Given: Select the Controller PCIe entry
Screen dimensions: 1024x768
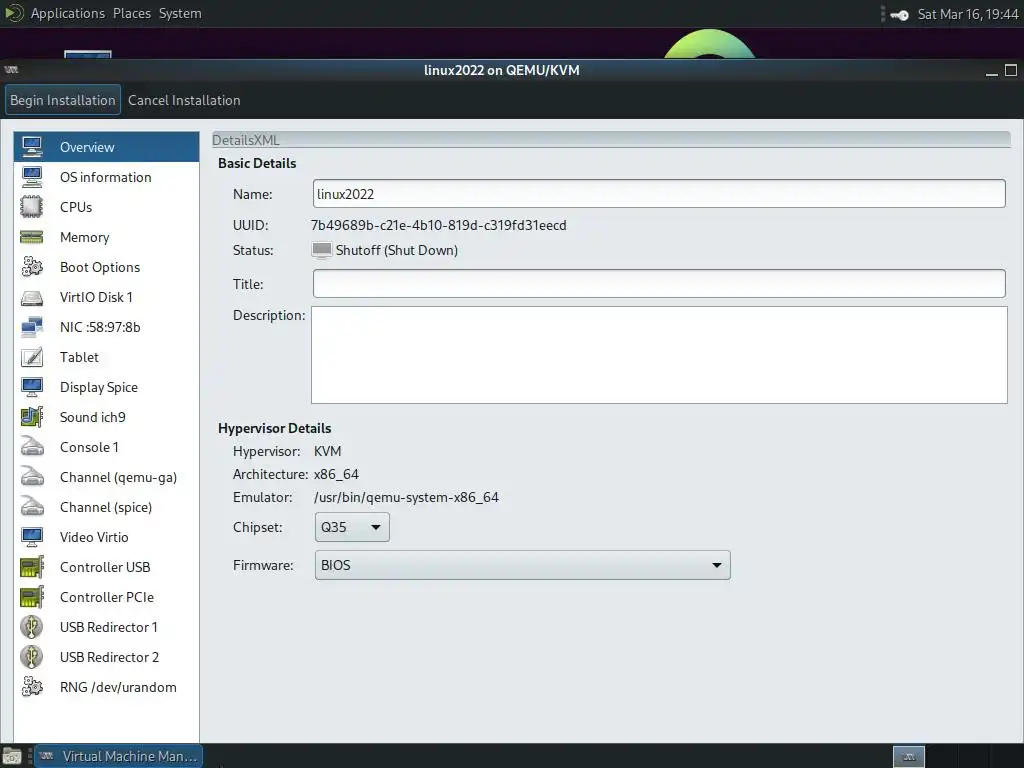Looking at the screenshot, I should [106, 598].
